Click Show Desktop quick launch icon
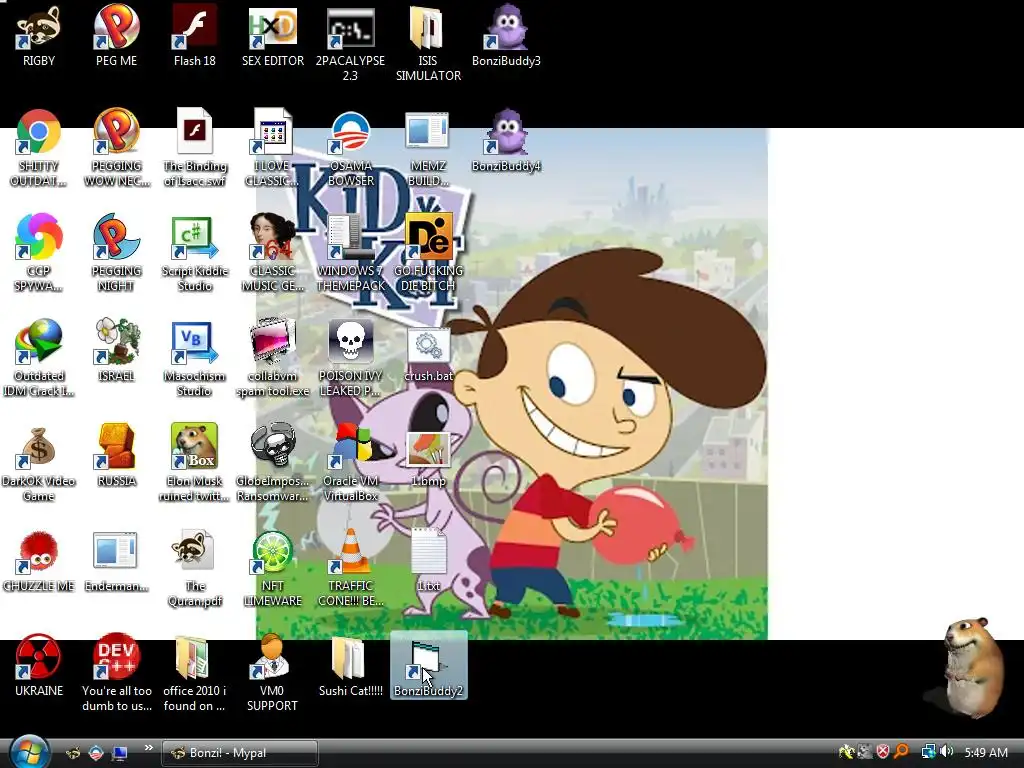1024x768 pixels. tap(120, 753)
